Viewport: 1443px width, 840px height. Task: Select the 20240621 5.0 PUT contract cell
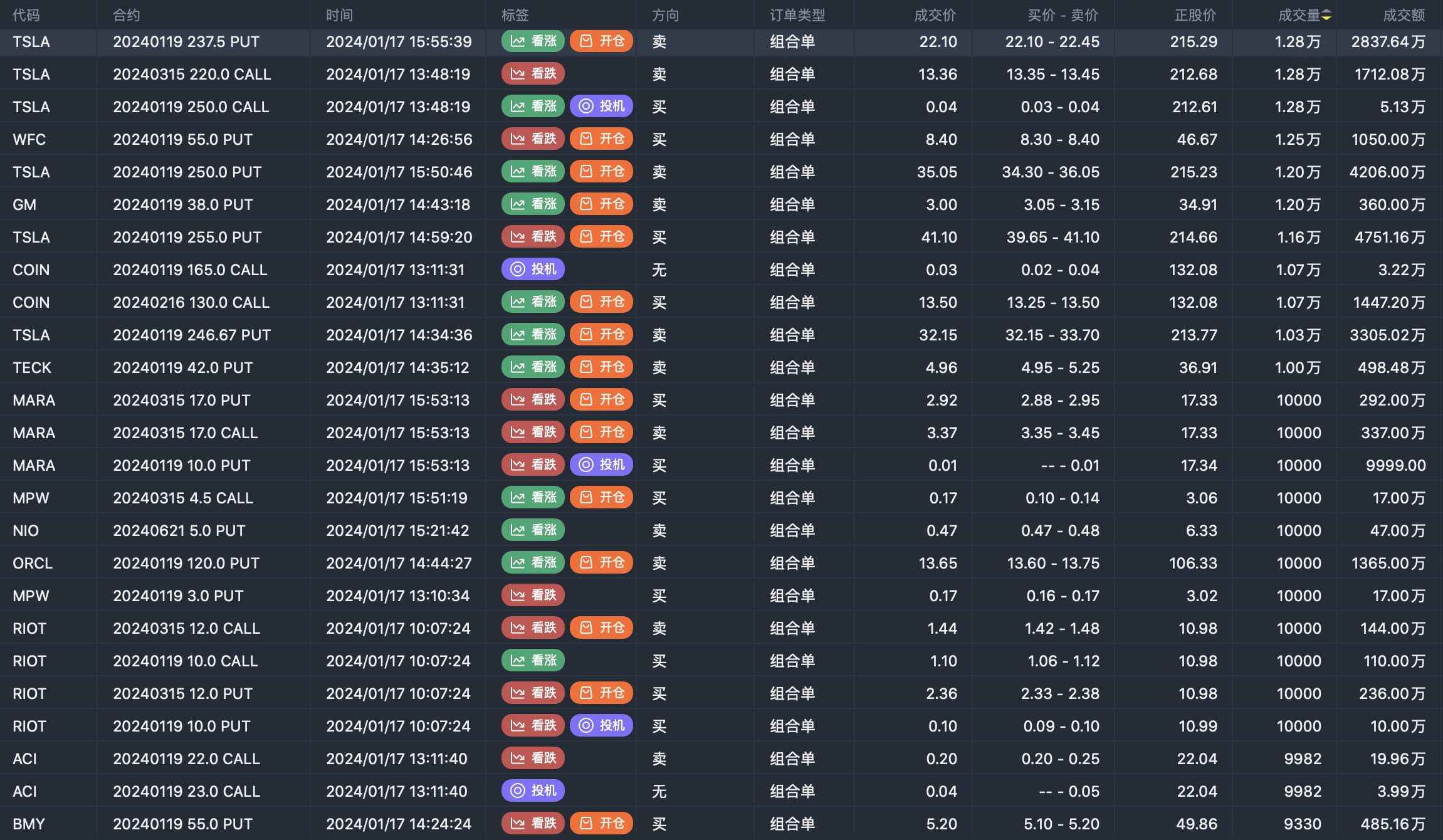(179, 530)
